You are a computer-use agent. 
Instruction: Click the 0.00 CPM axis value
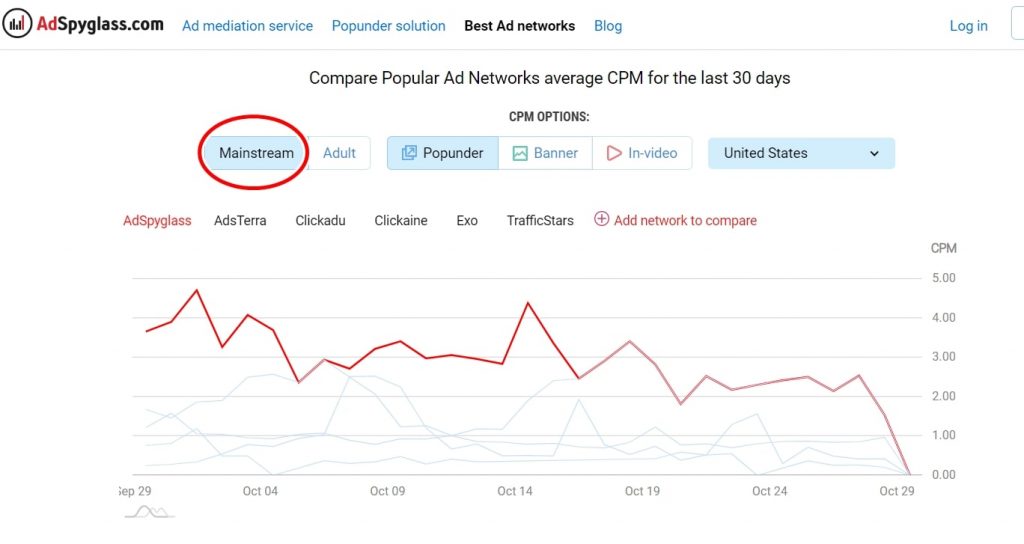pyautogui.click(x=943, y=475)
